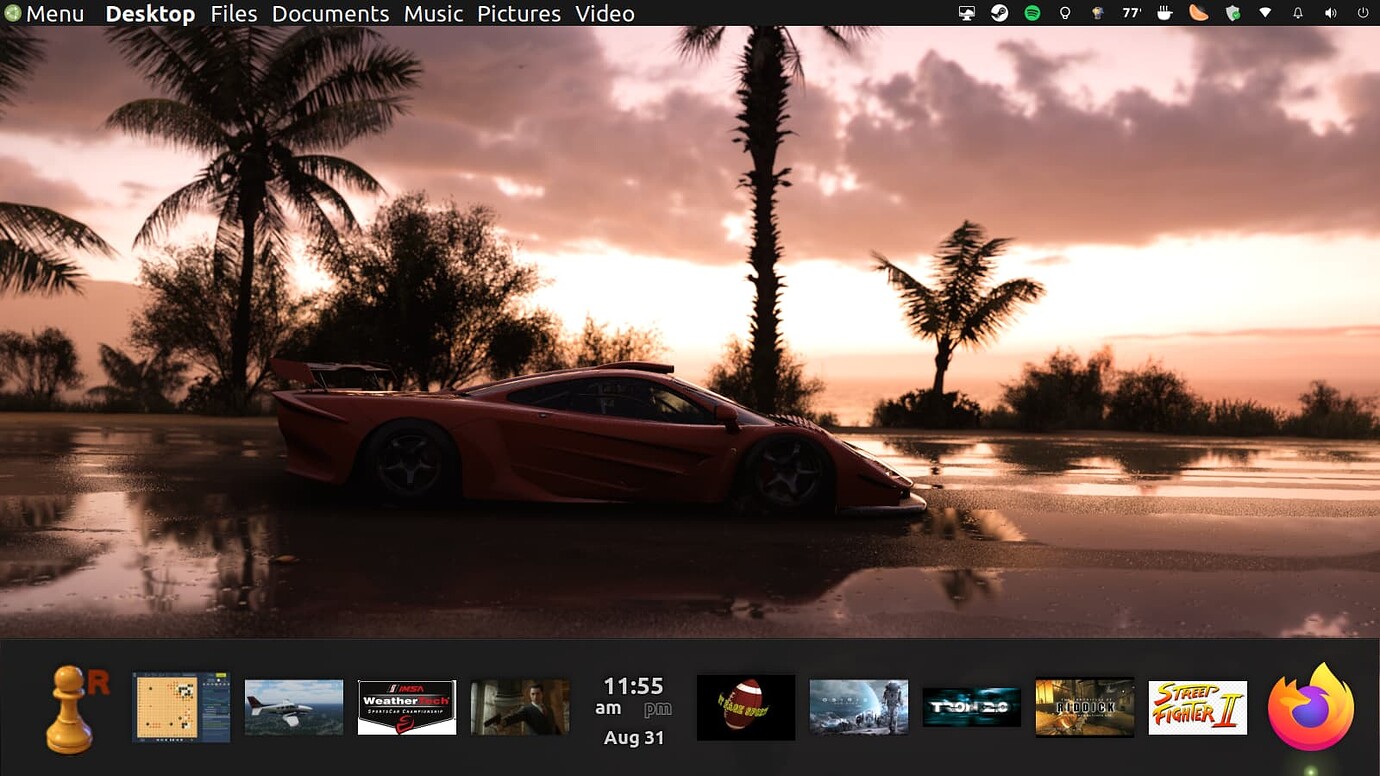
Task: Click the orange slice tray icon
Action: pyautogui.click(x=1198, y=13)
